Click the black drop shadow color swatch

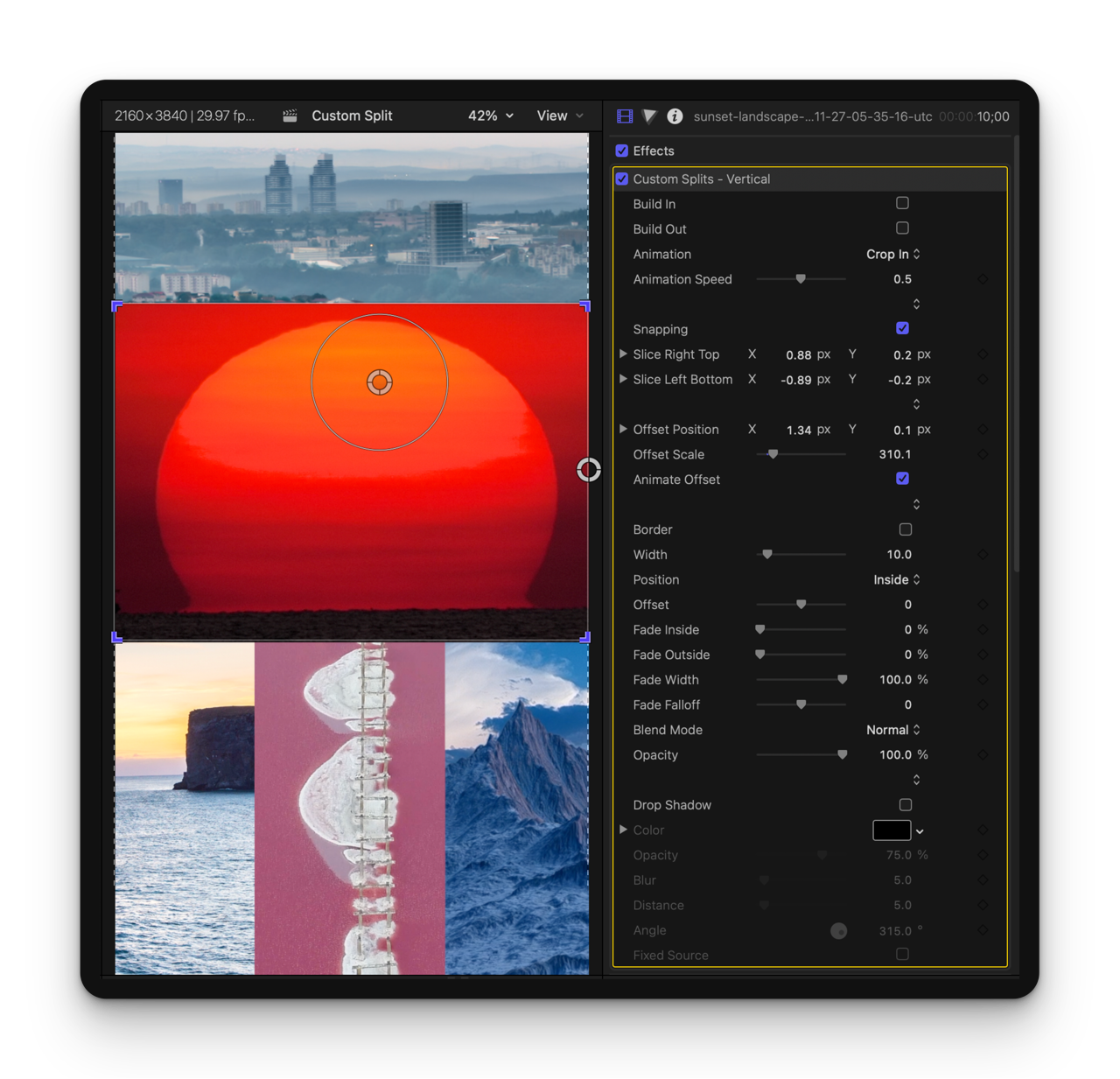click(x=892, y=830)
